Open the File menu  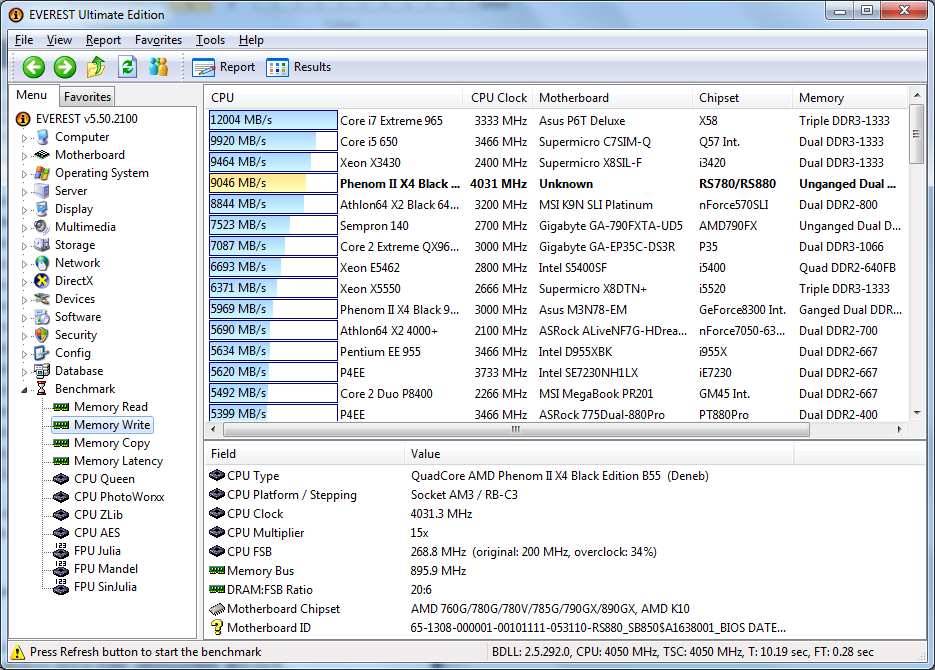[x=24, y=40]
